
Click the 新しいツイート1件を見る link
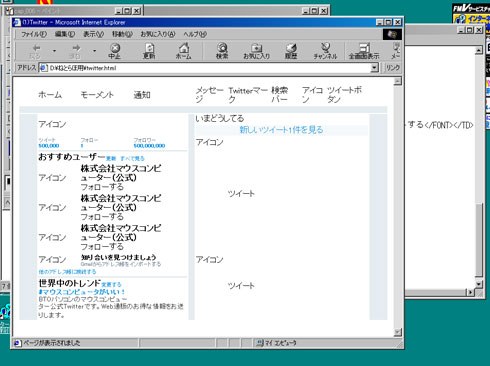click(x=281, y=130)
